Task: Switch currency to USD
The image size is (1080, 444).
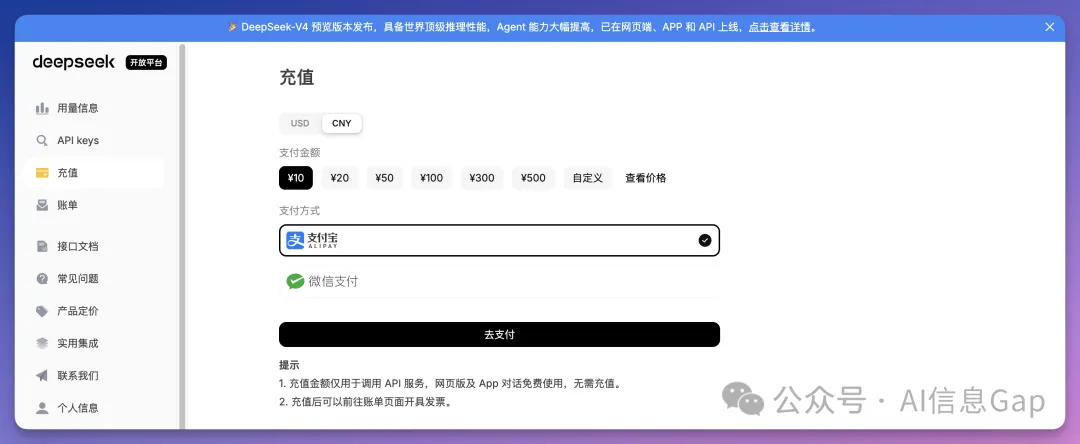Action: pyautogui.click(x=300, y=123)
